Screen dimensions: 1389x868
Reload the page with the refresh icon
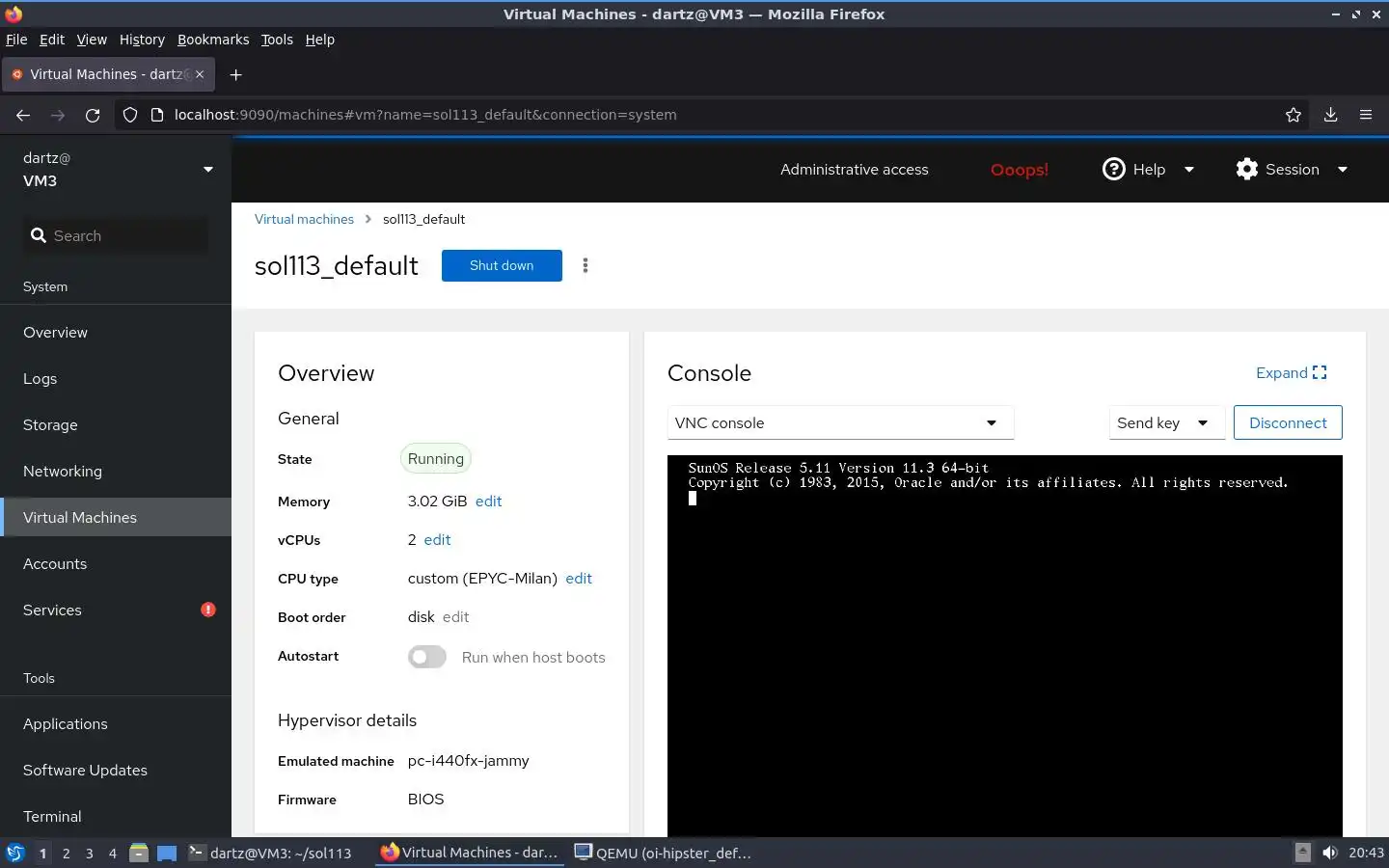[93, 115]
